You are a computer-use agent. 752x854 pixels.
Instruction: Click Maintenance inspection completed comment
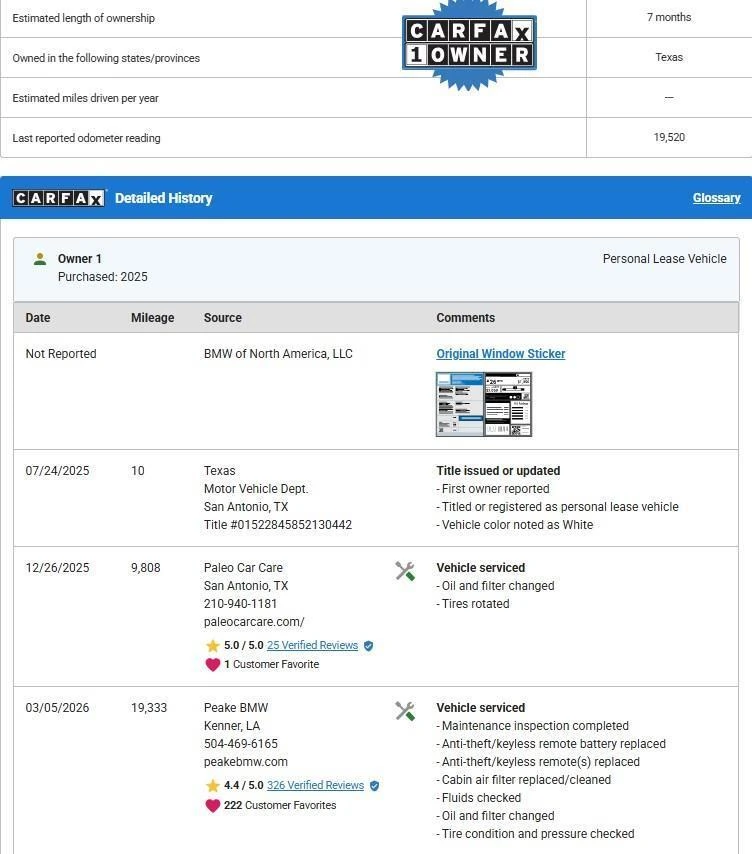coord(533,725)
